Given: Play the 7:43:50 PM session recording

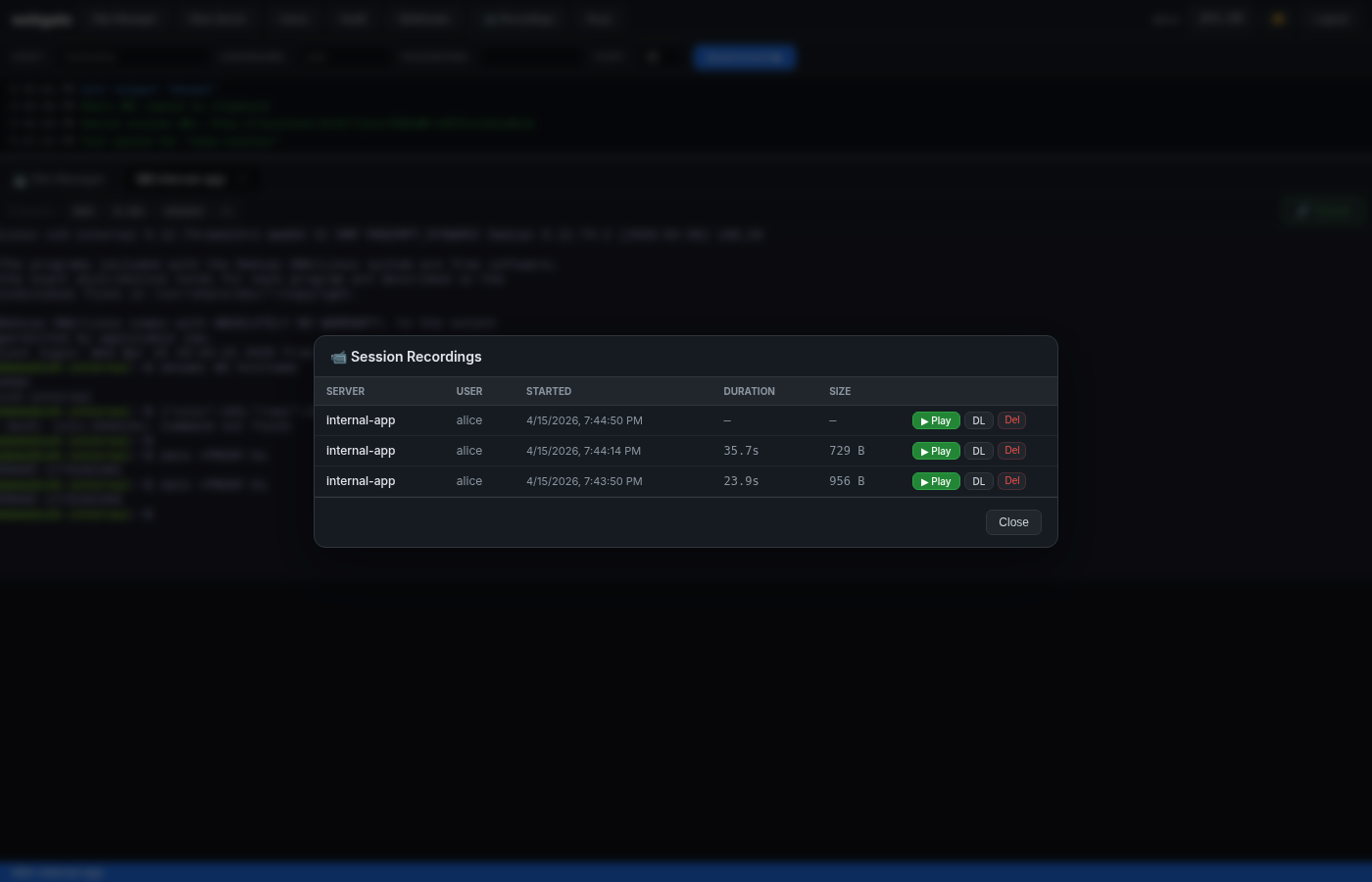Looking at the screenshot, I should 936,481.
